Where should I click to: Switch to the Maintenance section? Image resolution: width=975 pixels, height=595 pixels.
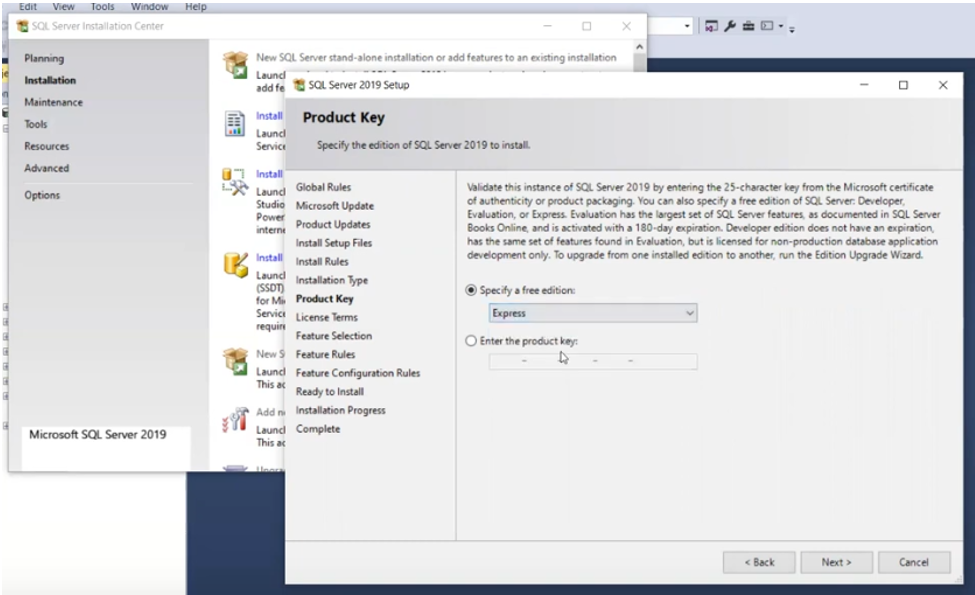55,102
